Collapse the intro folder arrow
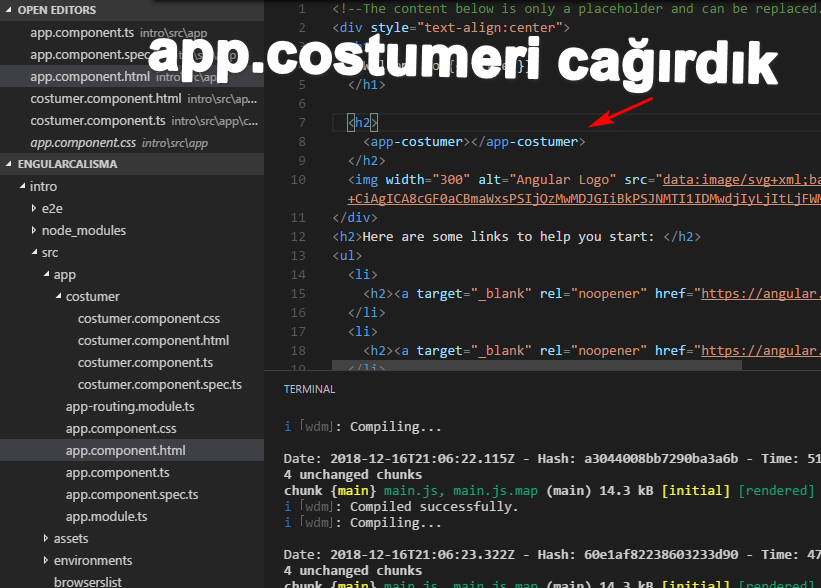 [22, 186]
